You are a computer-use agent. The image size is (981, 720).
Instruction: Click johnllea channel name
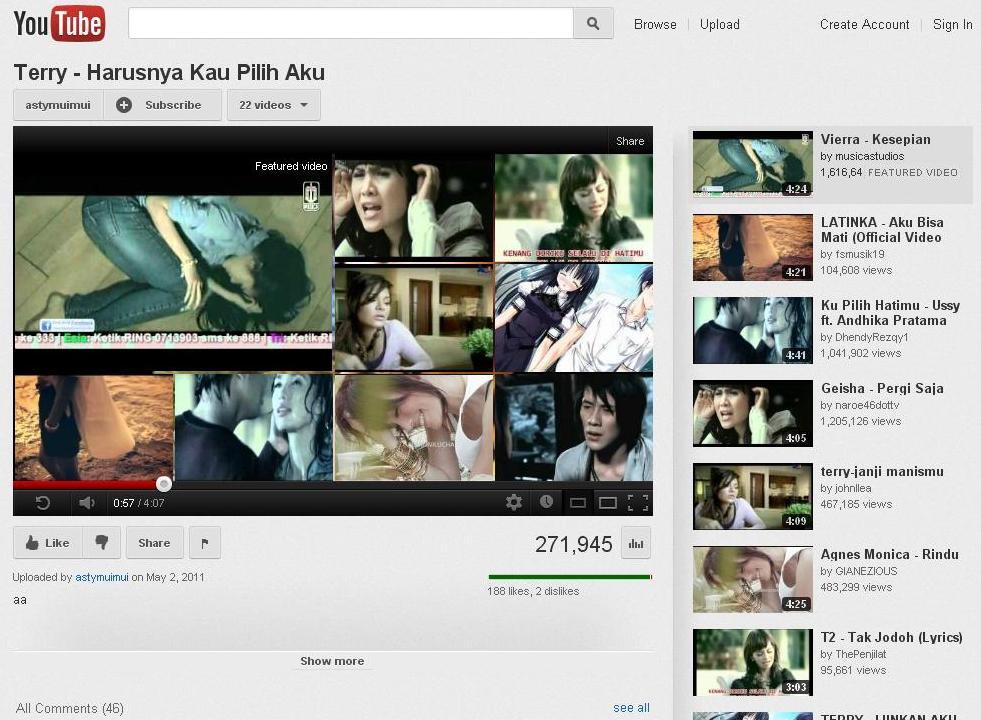853,489
